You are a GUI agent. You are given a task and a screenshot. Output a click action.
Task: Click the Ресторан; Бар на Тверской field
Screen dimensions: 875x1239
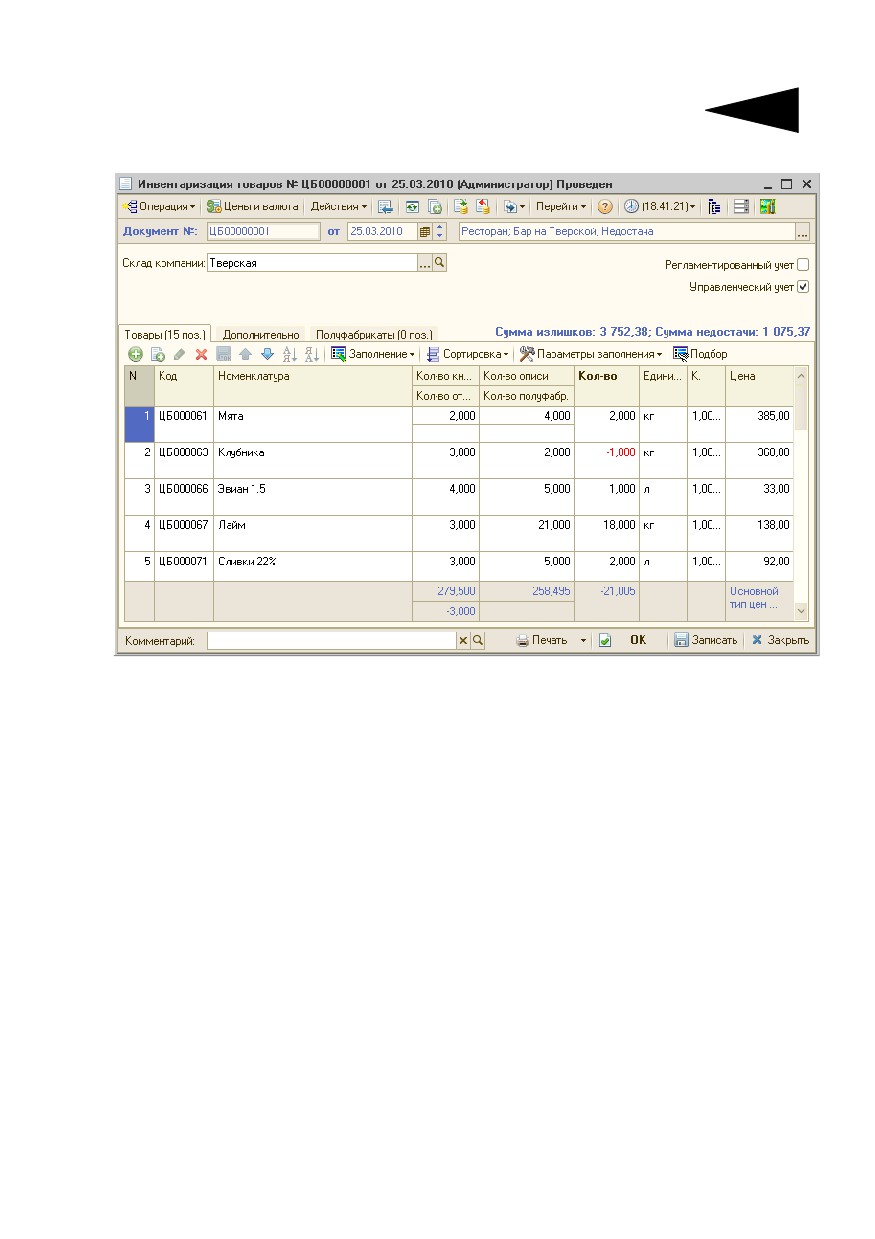[626, 231]
